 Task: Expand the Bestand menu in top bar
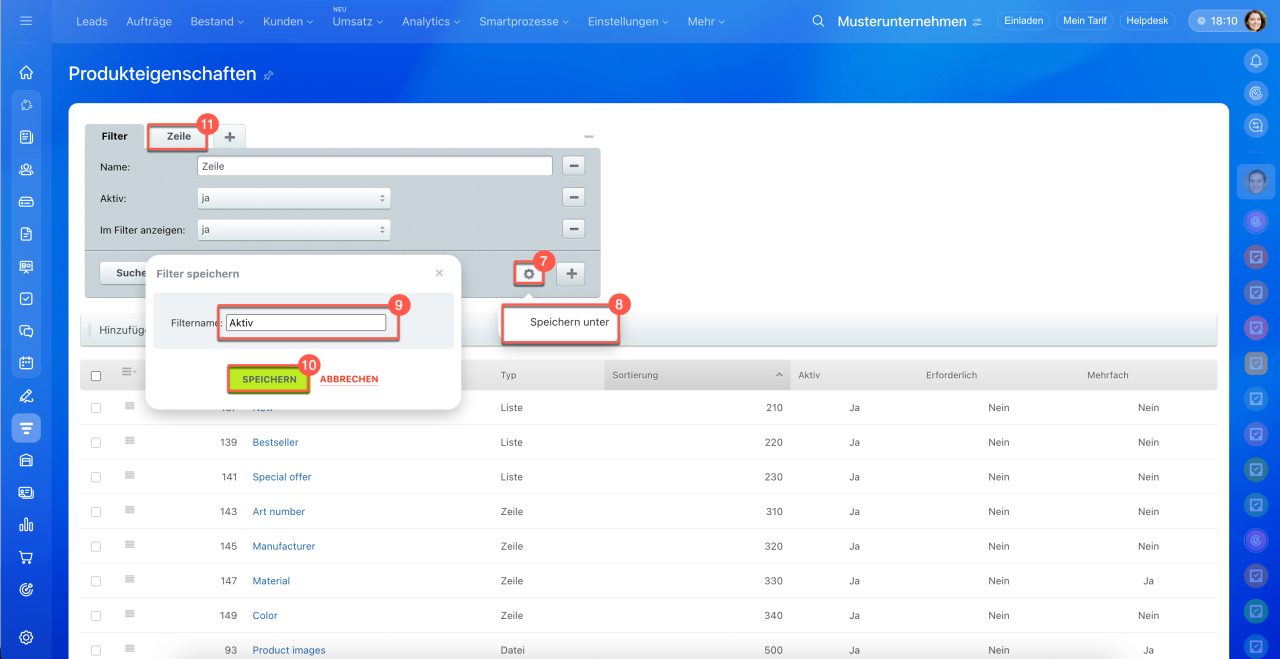[217, 21]
